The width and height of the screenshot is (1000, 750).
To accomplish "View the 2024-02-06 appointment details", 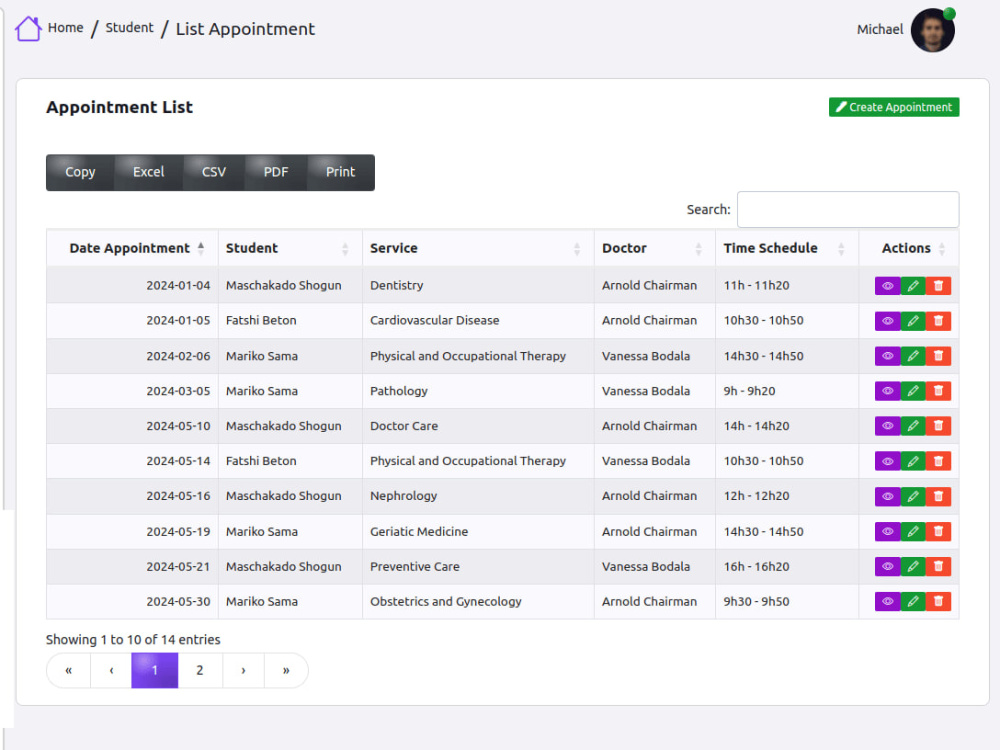I will (887, 356).
